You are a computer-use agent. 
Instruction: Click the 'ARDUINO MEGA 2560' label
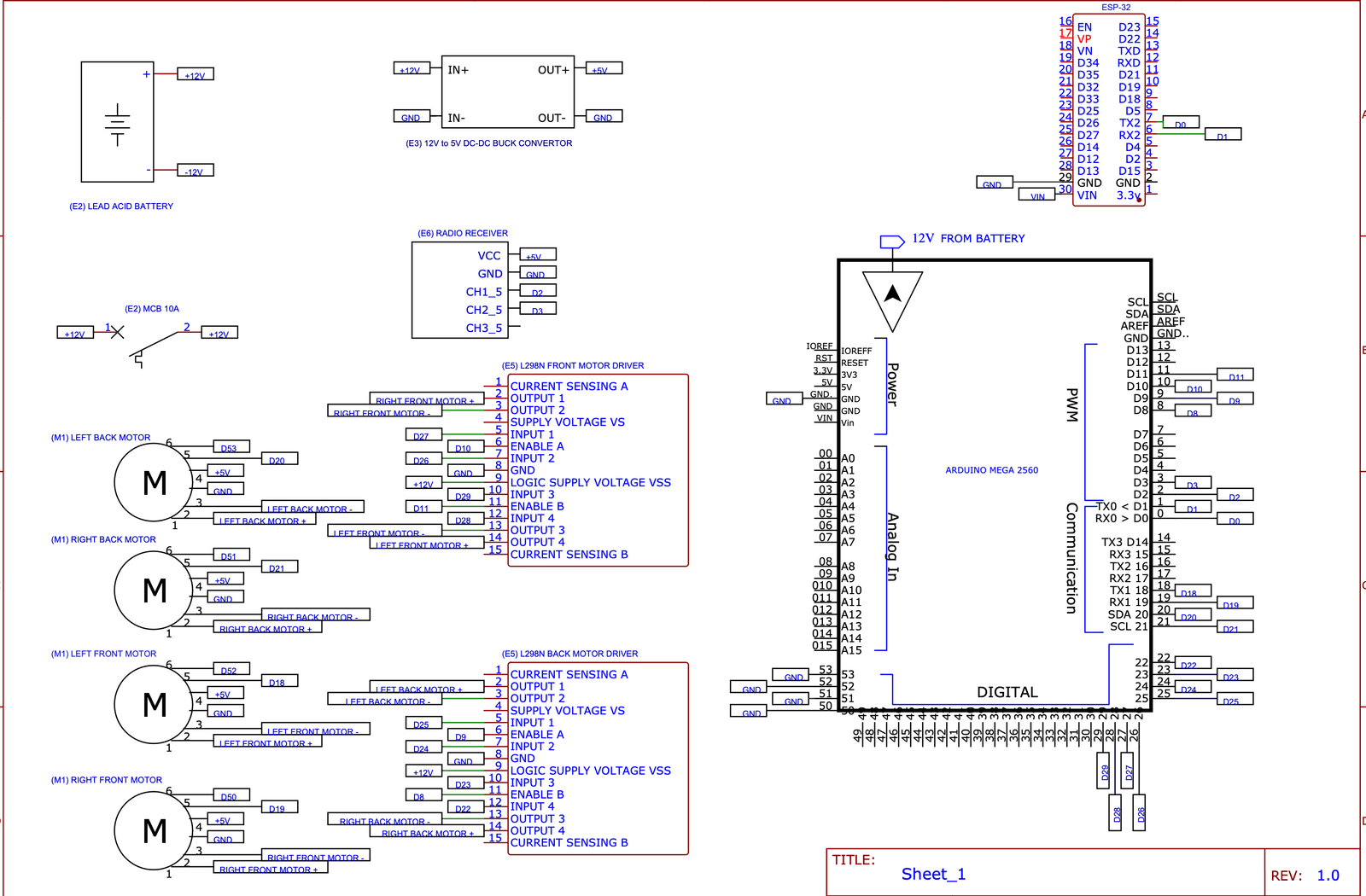click(992, 470)
